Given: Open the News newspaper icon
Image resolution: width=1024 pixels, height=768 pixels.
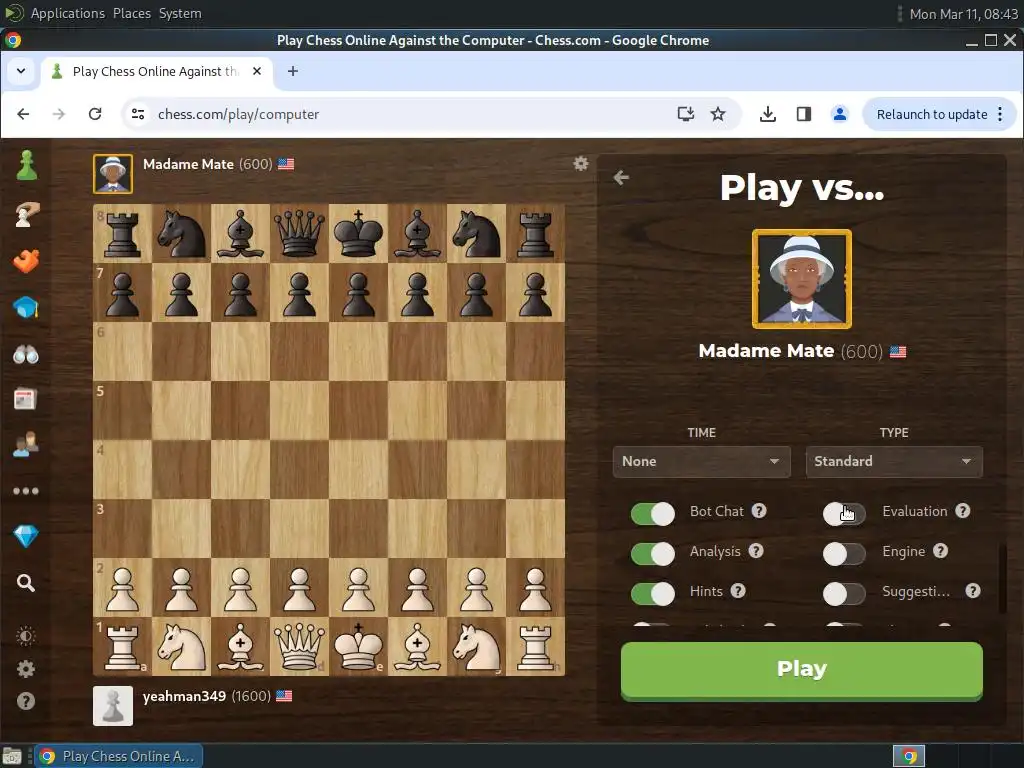Looking at the screenshot, I should coord(25,399).
